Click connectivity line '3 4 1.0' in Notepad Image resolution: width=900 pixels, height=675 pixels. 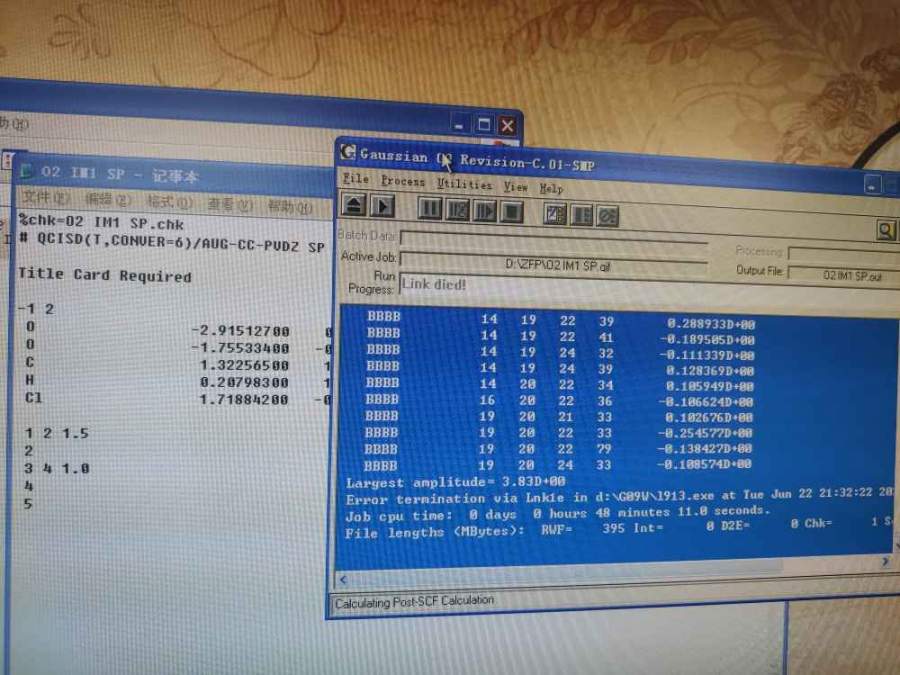click(x=56, y=468)
